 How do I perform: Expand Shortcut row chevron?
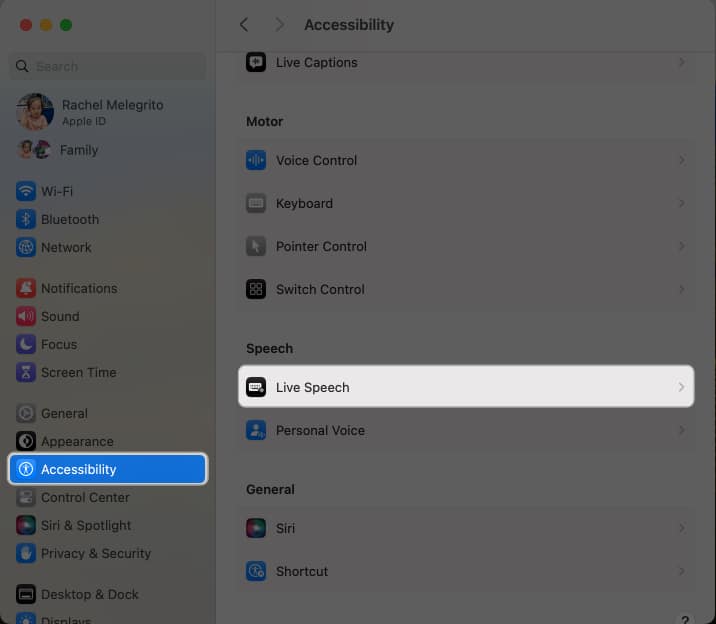coord(682,571)
